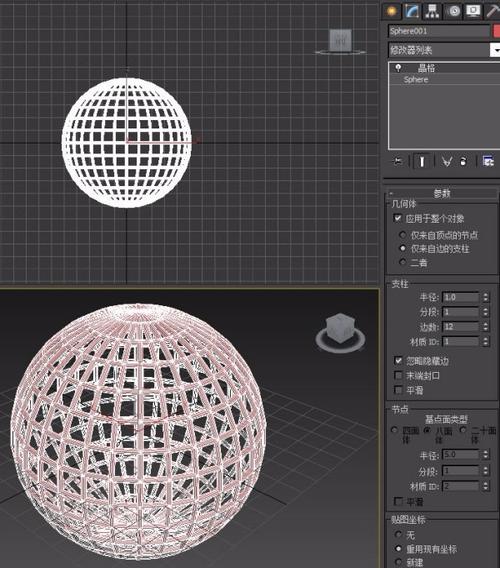Click the lattice sphere in the top viewport
The height and width of the screenshot is (568, 500).
(126, 143)
